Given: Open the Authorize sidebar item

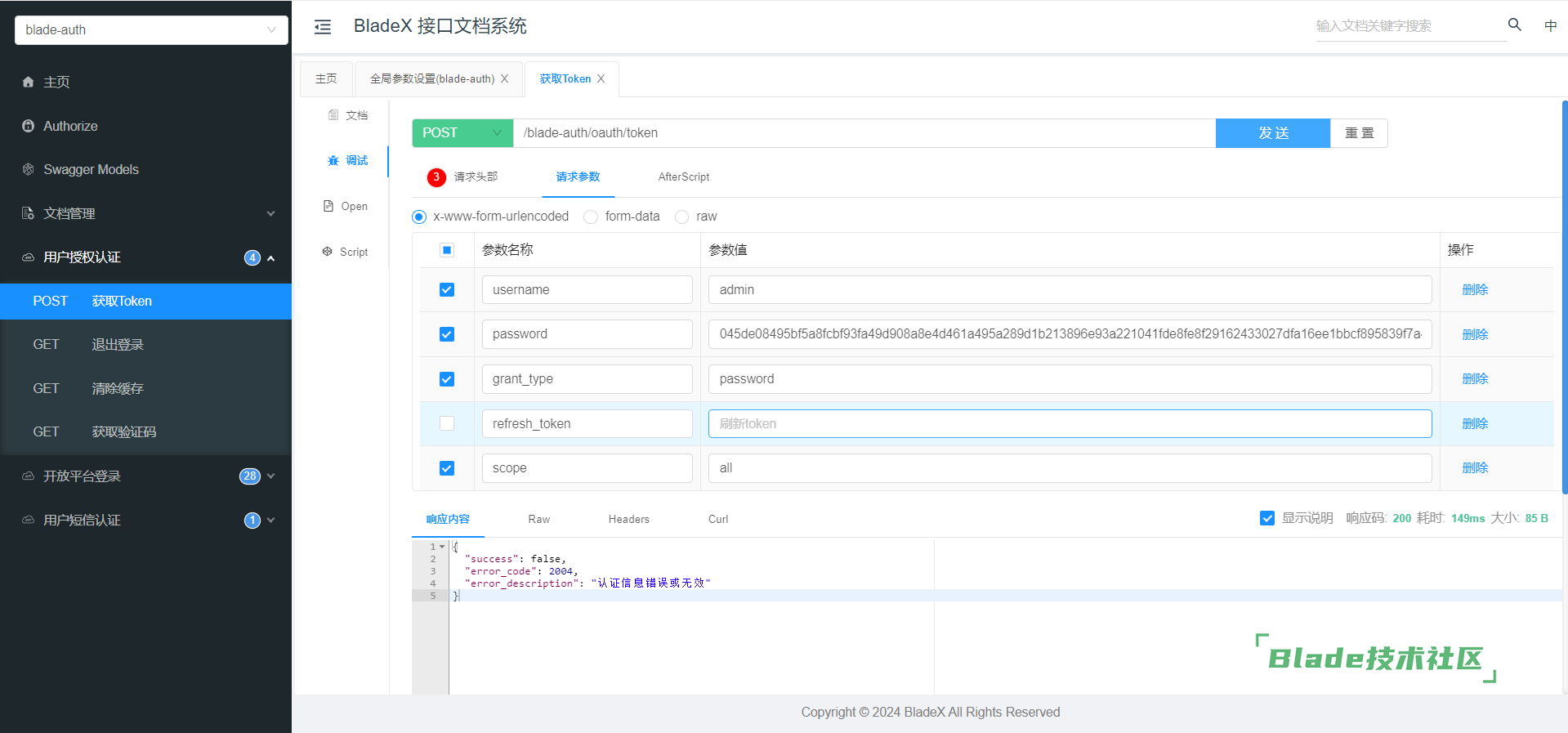Looking at the screenshot, I should (x=60, y=126).
